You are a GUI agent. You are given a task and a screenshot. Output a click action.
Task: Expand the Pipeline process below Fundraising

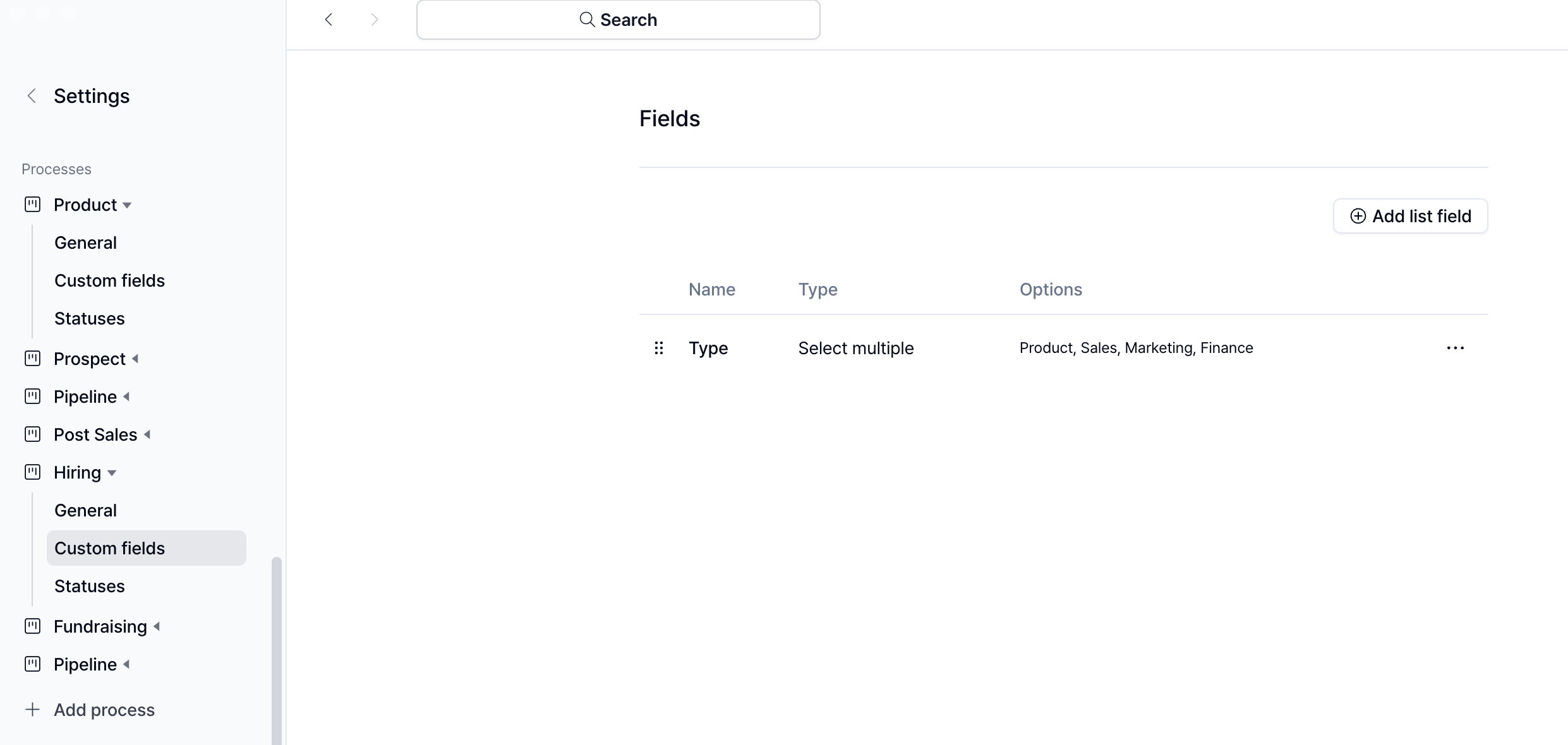(128, 664)
